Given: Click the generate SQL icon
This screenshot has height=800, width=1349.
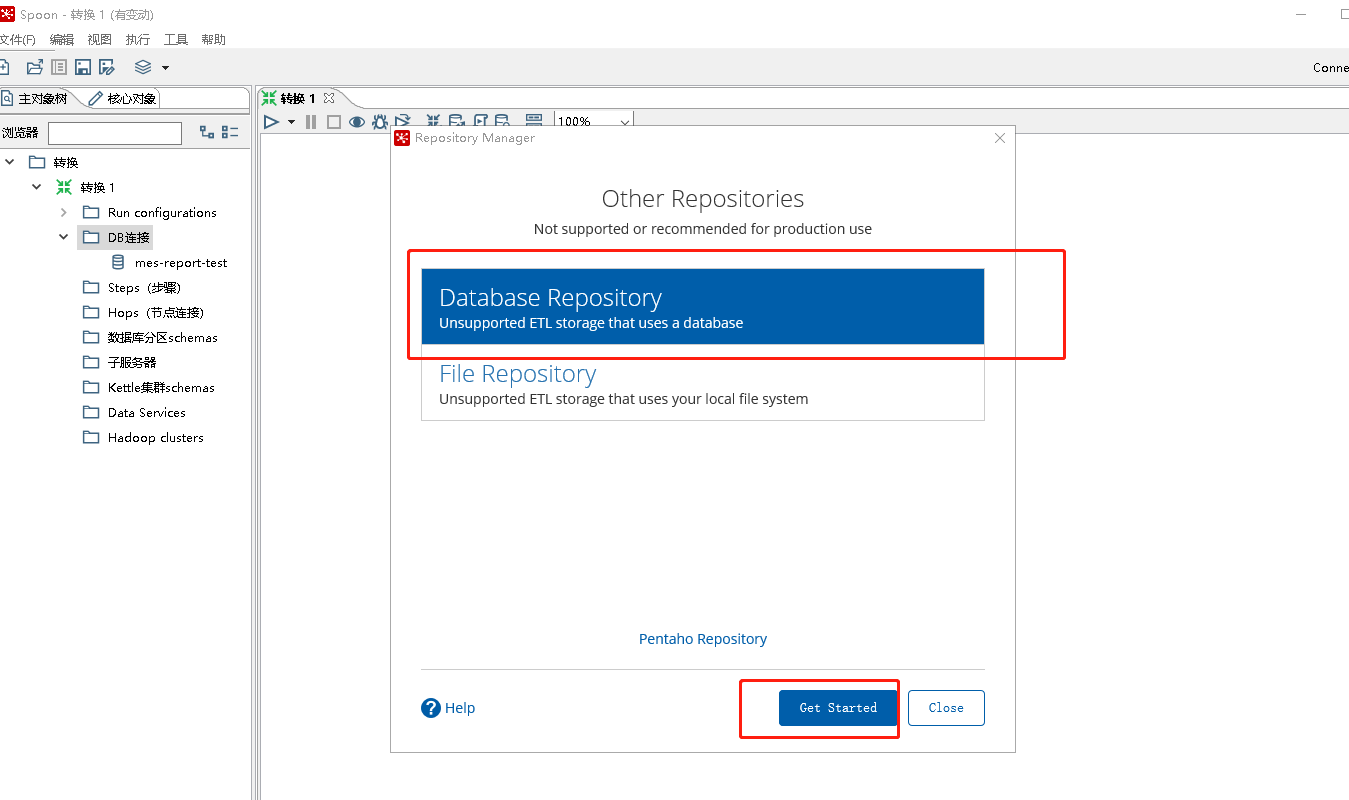Looking at the screenshot, I should [x=481, y=122].
